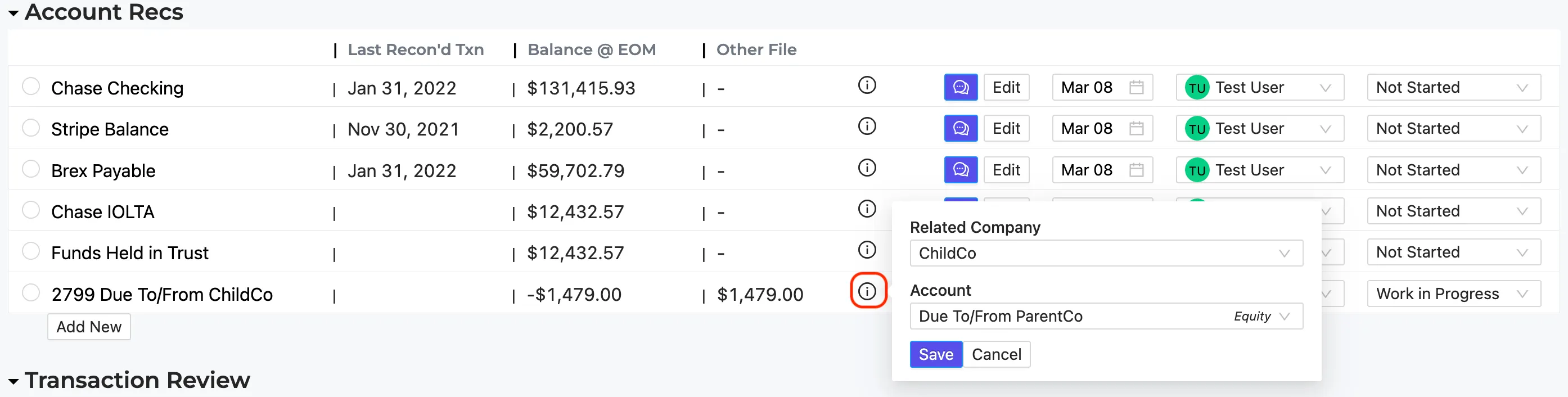1568x397 pixels.
Task: Click the Mar 08 date field for Stripe Balance
Action: pos(1102,128)
